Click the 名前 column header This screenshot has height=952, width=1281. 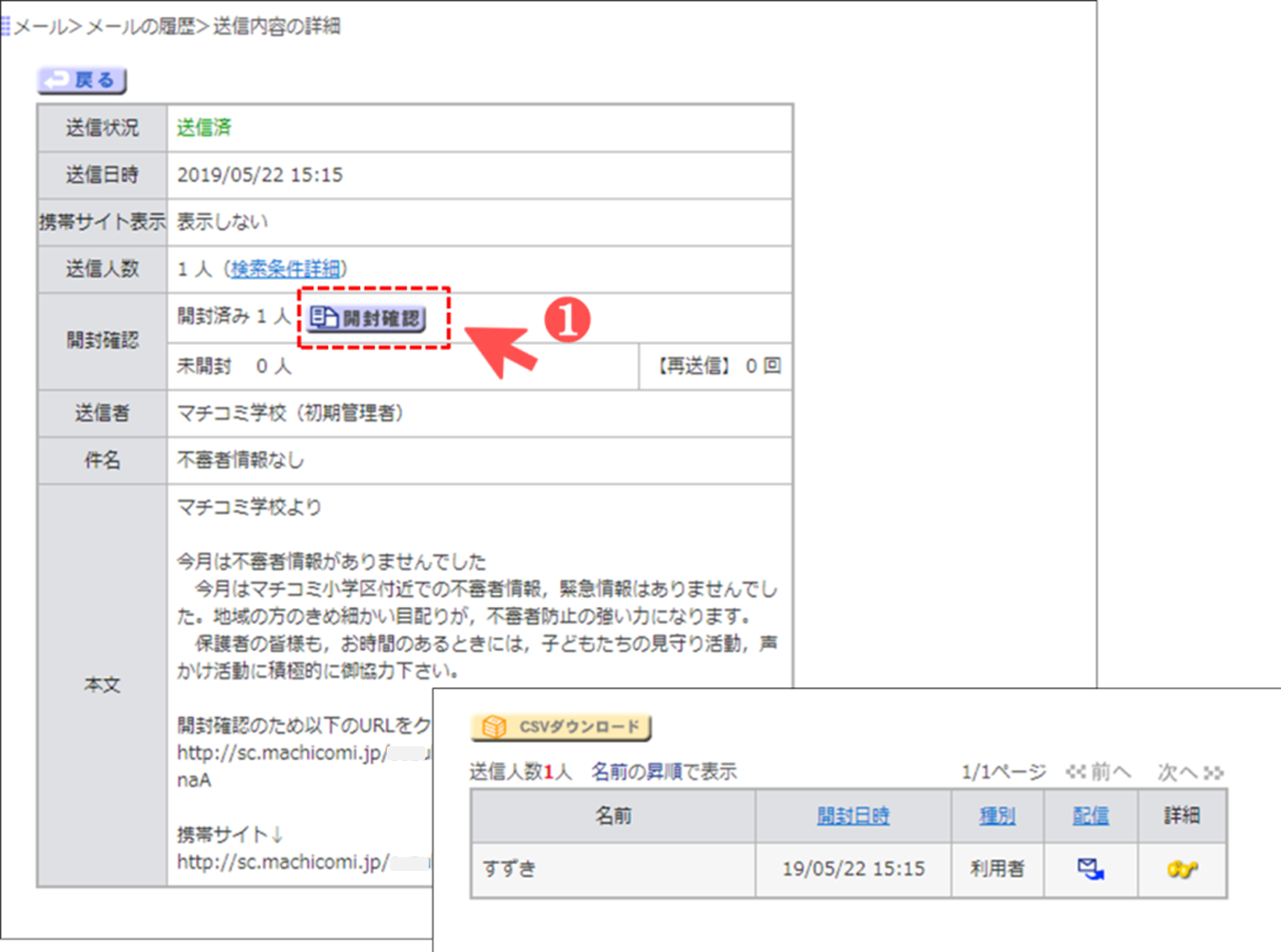point(613,816)
